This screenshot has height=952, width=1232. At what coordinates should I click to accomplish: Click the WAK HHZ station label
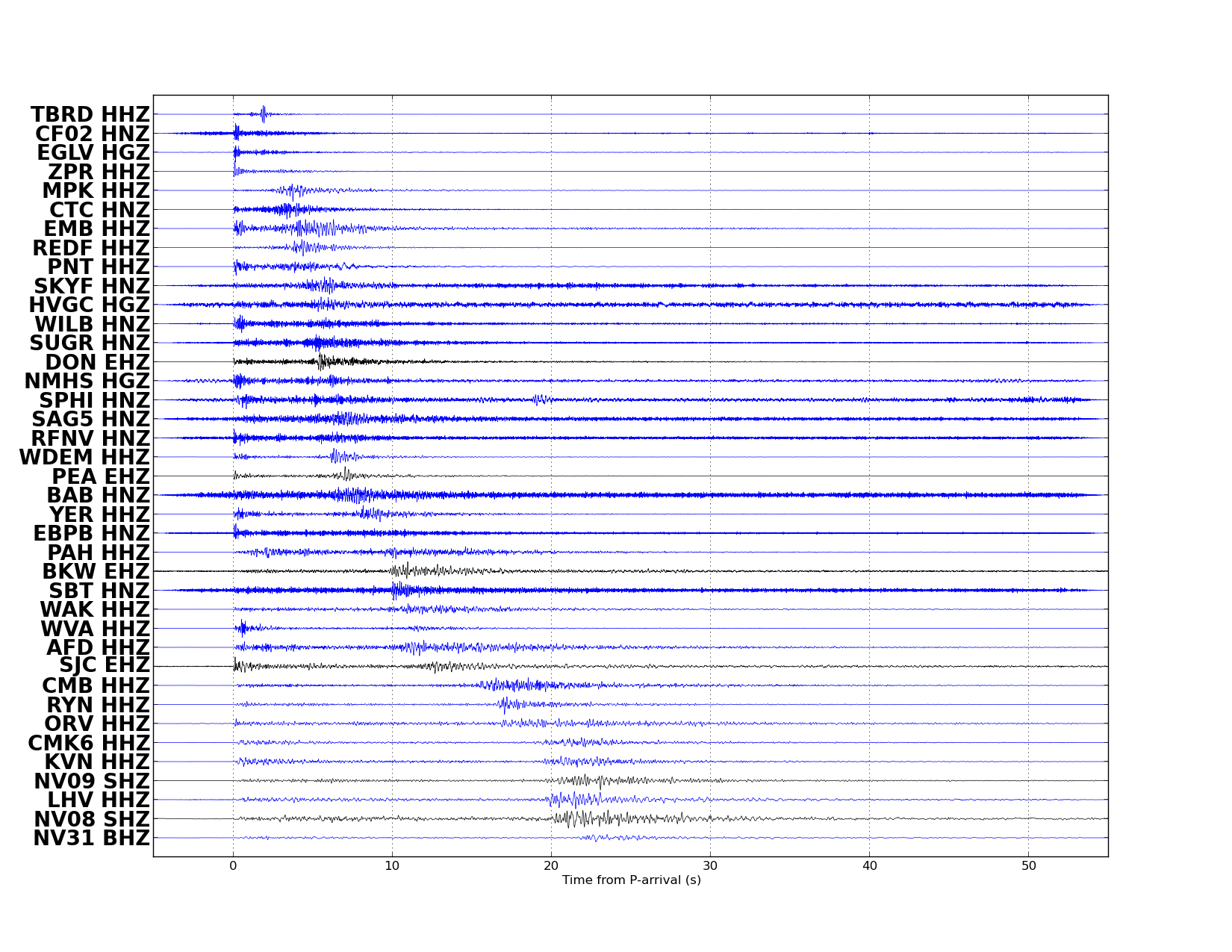[95, 610]
